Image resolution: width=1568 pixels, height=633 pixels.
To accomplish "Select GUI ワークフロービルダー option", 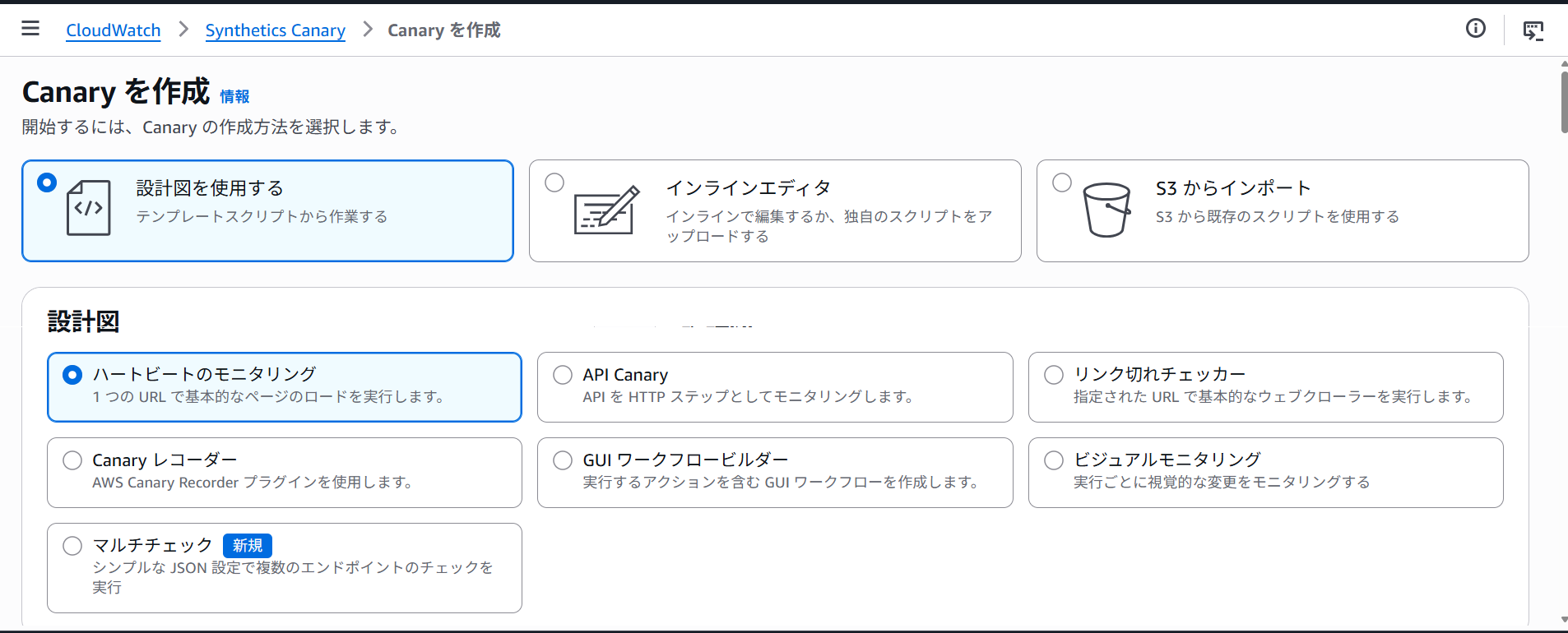I will pos(563,460).
